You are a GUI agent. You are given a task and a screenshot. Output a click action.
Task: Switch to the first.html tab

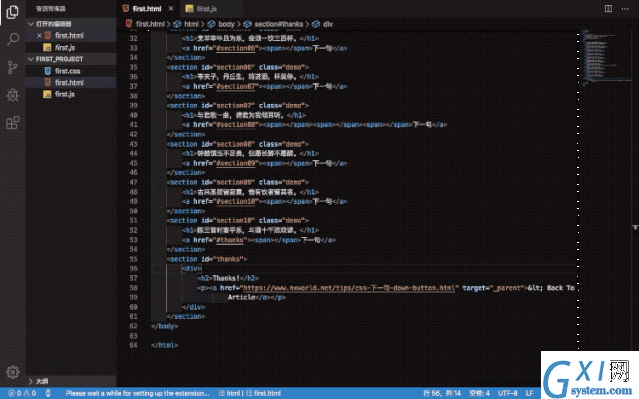(147, 9)
